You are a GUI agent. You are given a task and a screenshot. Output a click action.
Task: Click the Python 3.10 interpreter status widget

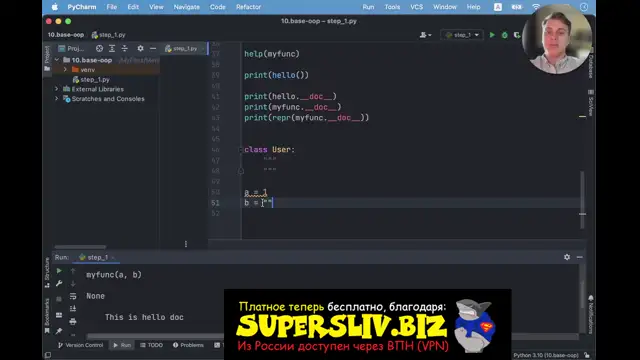546,355
